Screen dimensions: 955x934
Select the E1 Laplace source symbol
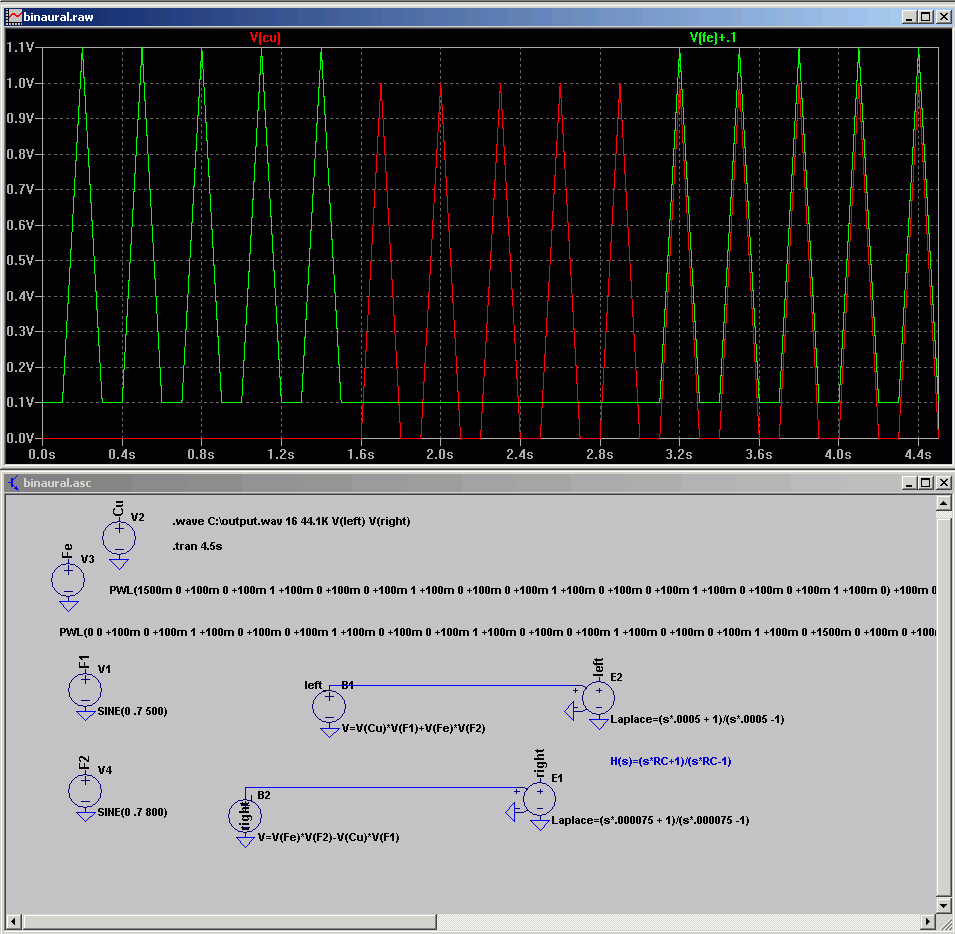click(539, 798)
